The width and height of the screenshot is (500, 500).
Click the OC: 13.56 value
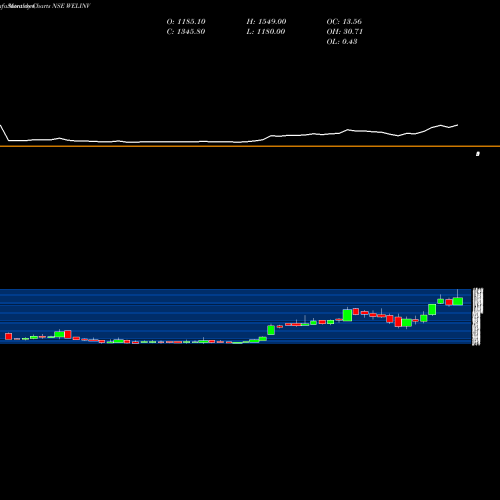[x=344, y=22]
